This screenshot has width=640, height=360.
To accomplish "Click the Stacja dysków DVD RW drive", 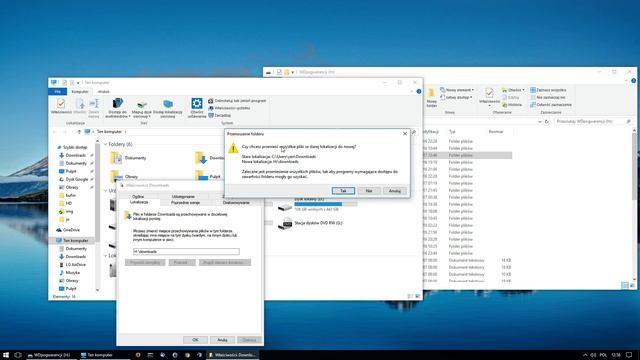I will click(310, 223).
